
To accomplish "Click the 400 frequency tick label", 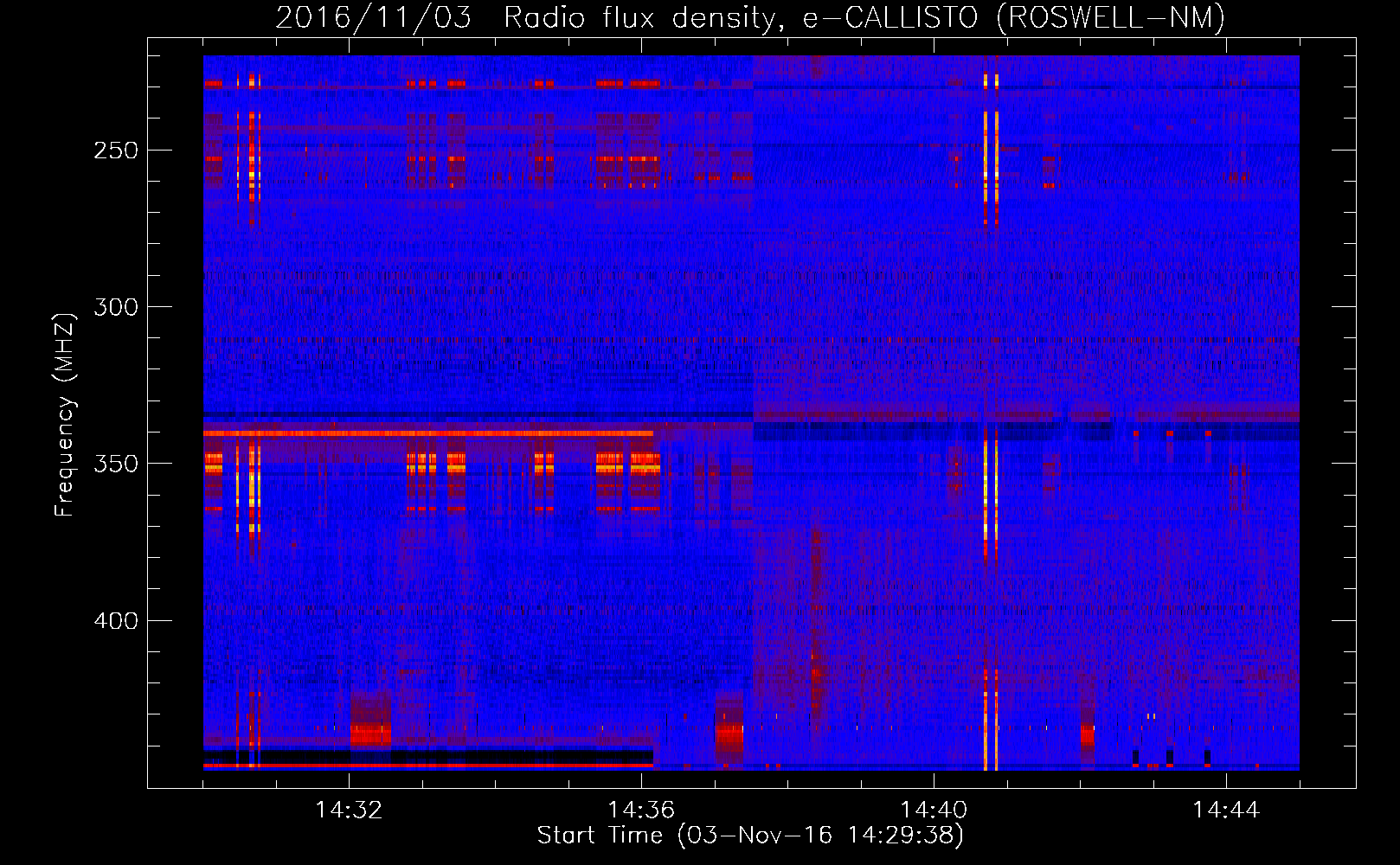I will (x=114, y=620).
